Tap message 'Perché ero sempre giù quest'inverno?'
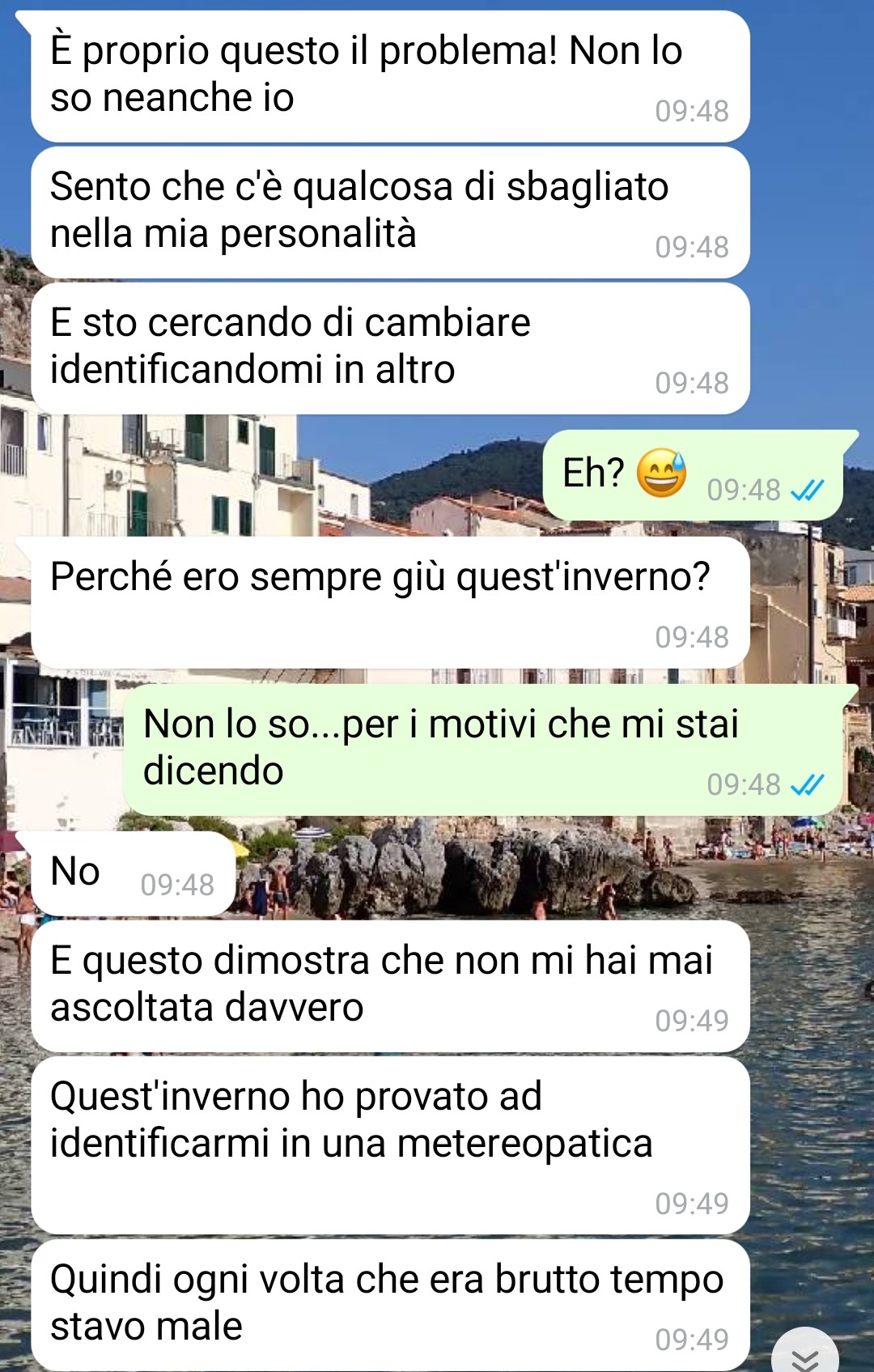The height and width of the screenshot is (1372, 874). pos(390,603)
